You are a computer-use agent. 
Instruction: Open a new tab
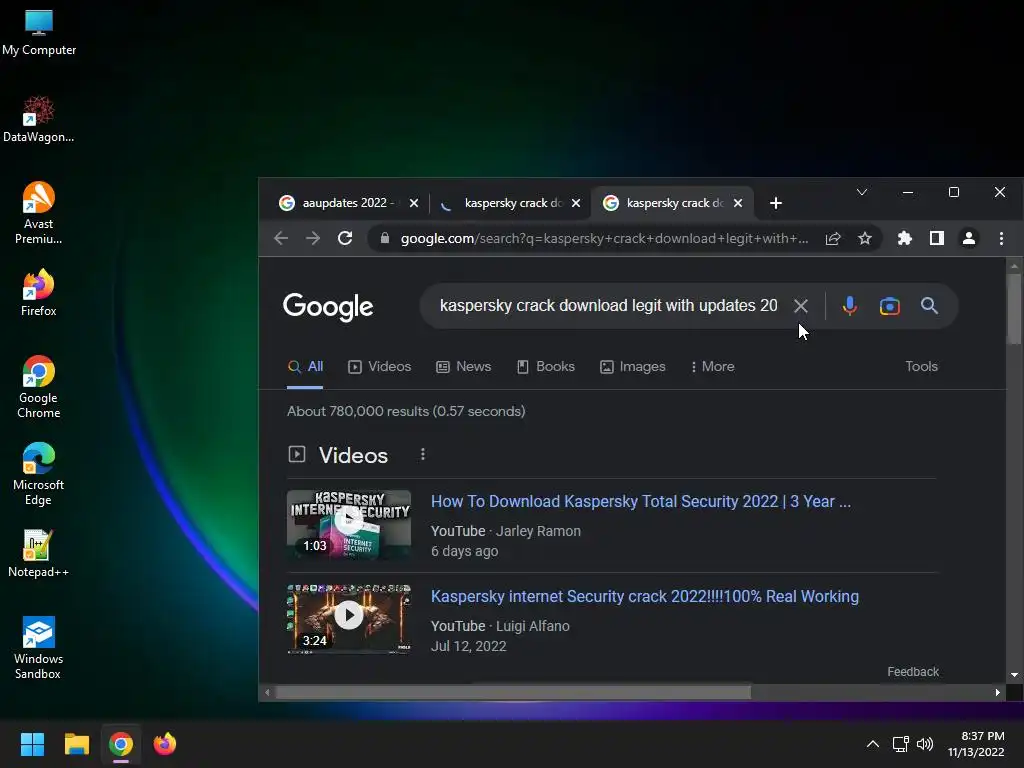(776, 203)
